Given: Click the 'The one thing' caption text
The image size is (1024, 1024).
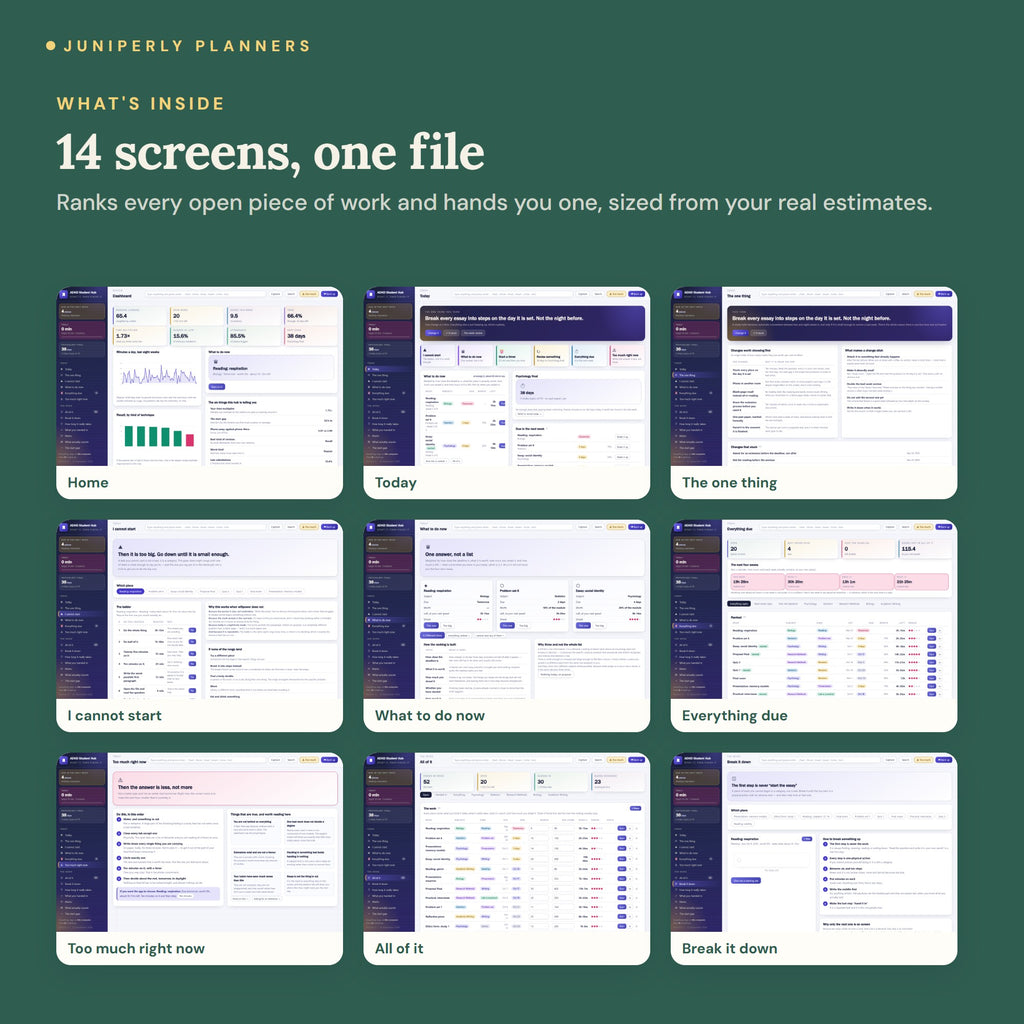Looking at the screenshot, I should click(729, 483).
